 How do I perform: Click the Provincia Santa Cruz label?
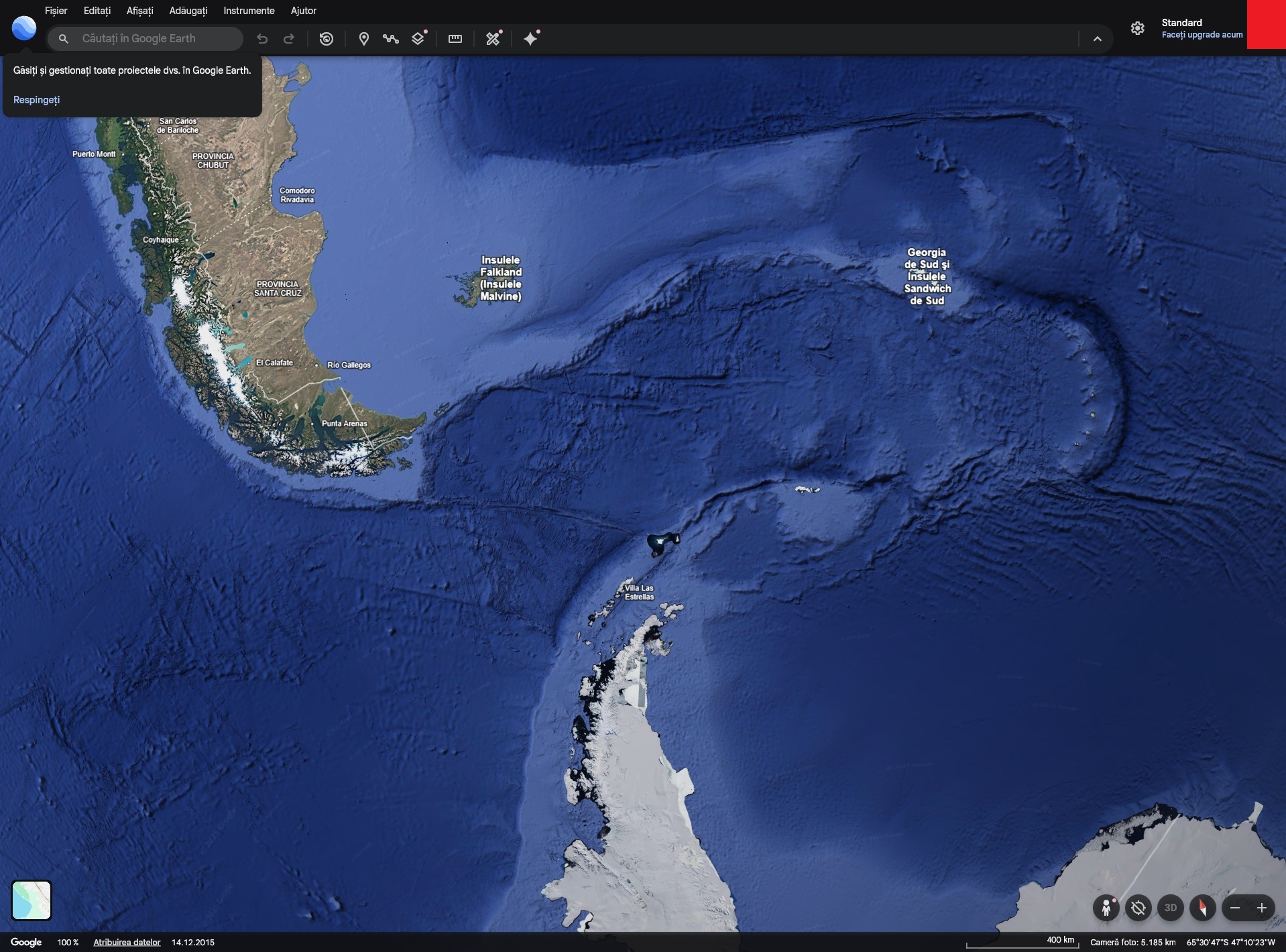tap(278, 288)
